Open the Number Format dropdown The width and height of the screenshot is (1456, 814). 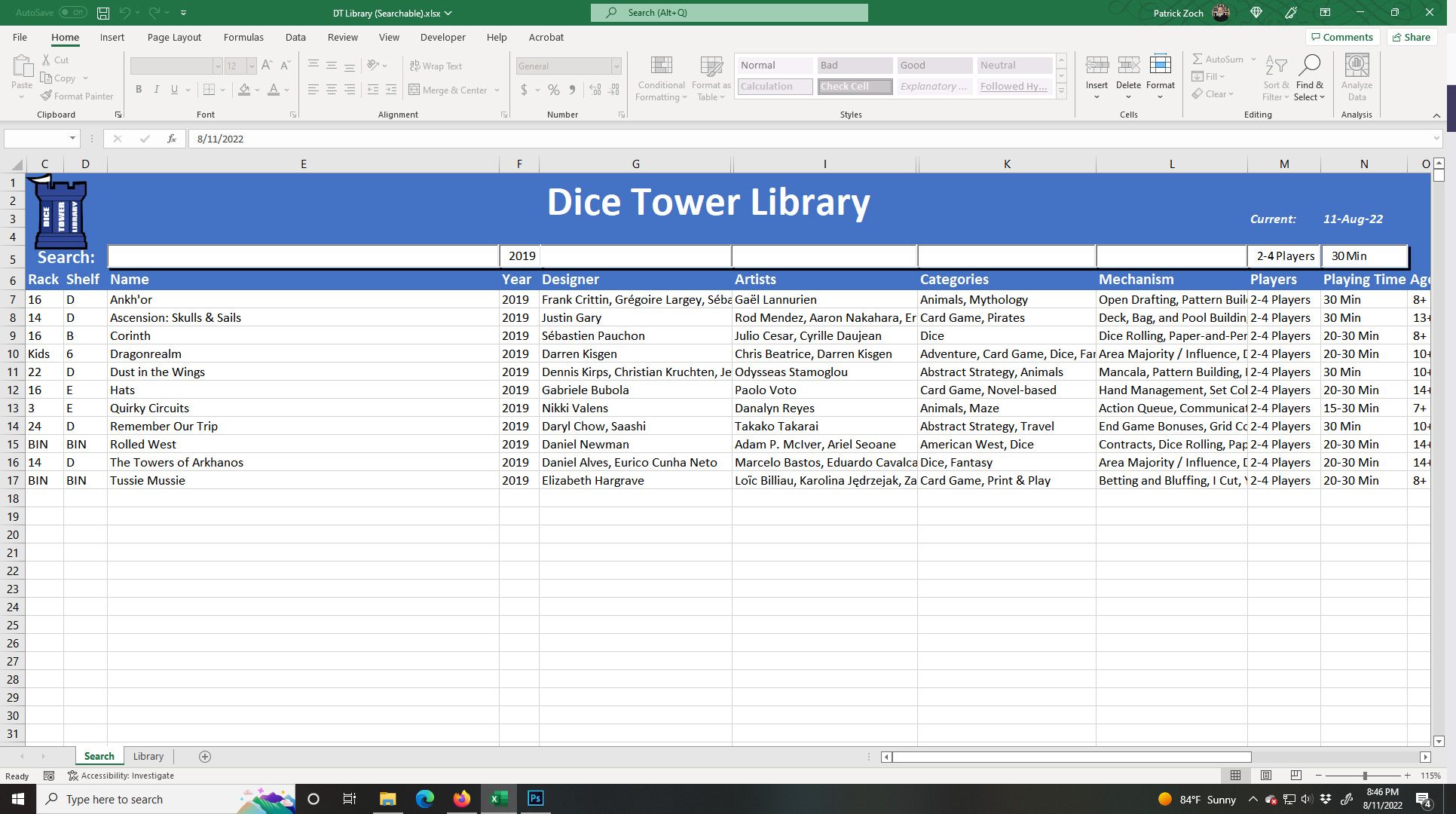(616, 66)
